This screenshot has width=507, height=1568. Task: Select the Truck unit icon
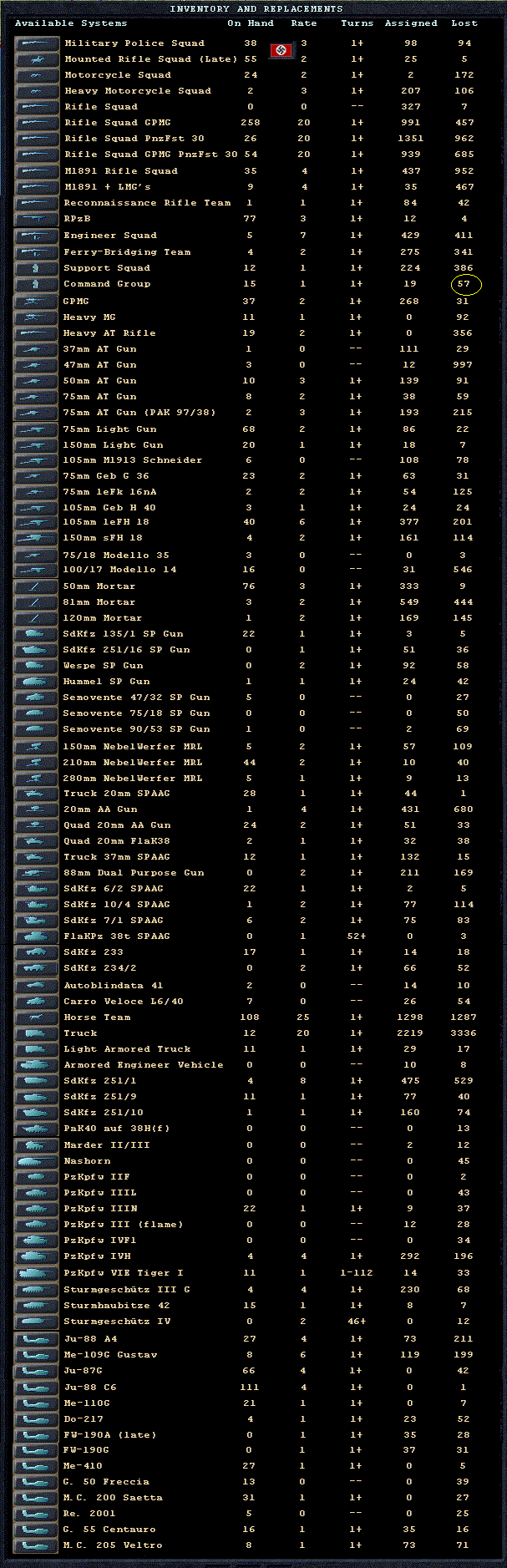click(x=37, y=1033)
